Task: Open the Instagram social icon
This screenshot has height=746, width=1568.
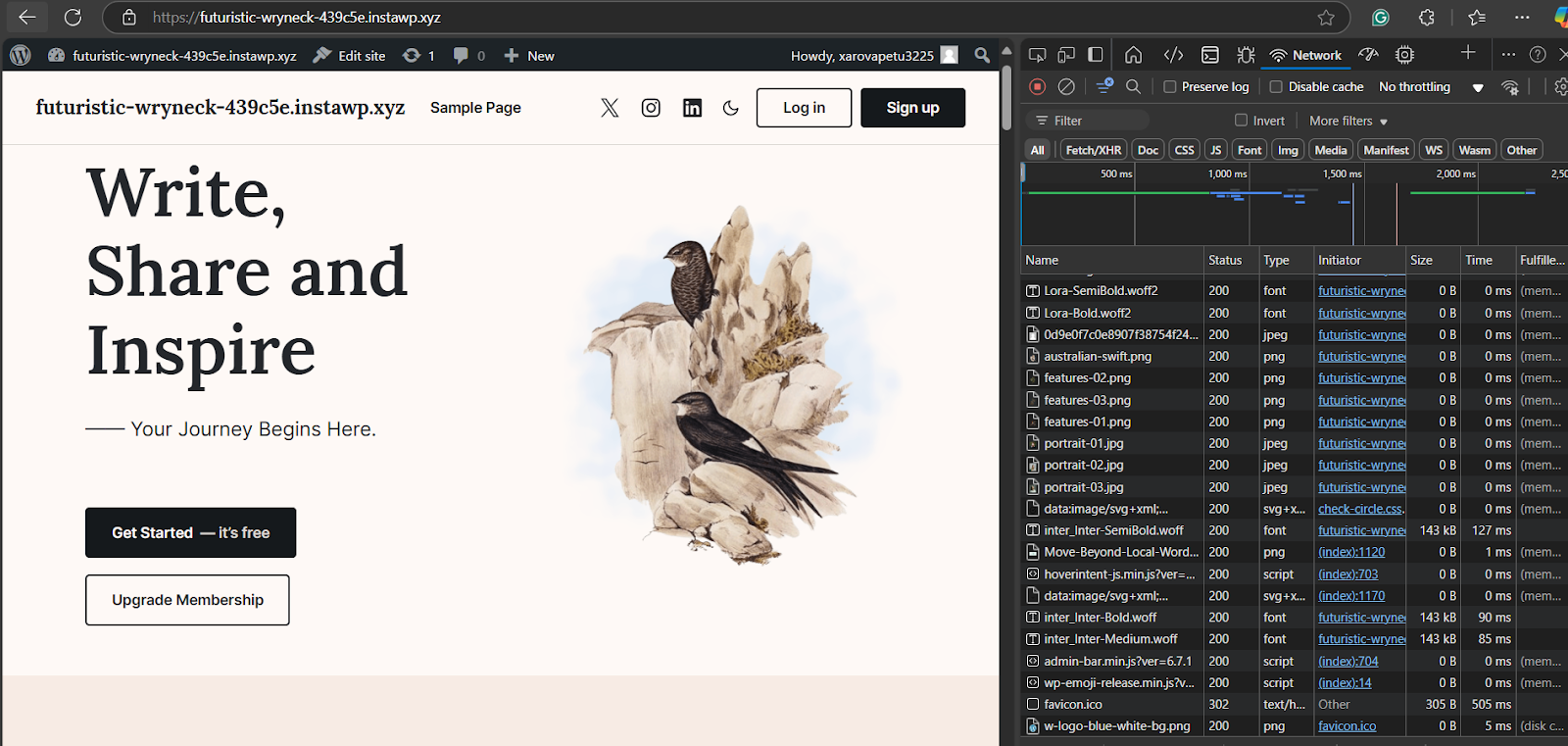Action: point(651,108)
